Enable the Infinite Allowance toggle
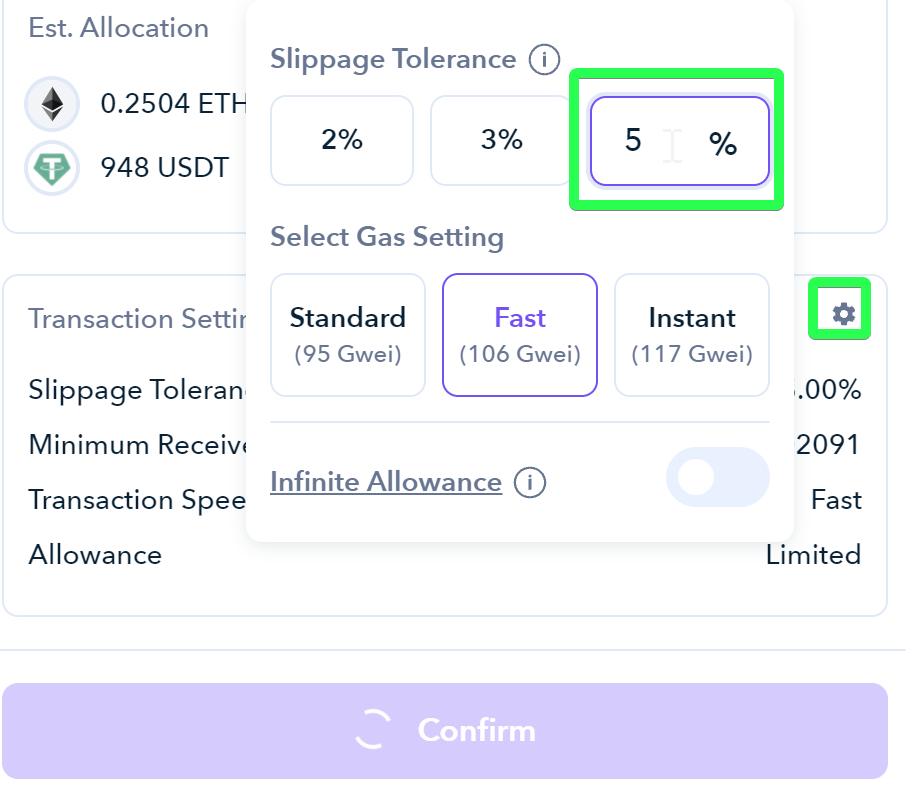 click(718, 477)
